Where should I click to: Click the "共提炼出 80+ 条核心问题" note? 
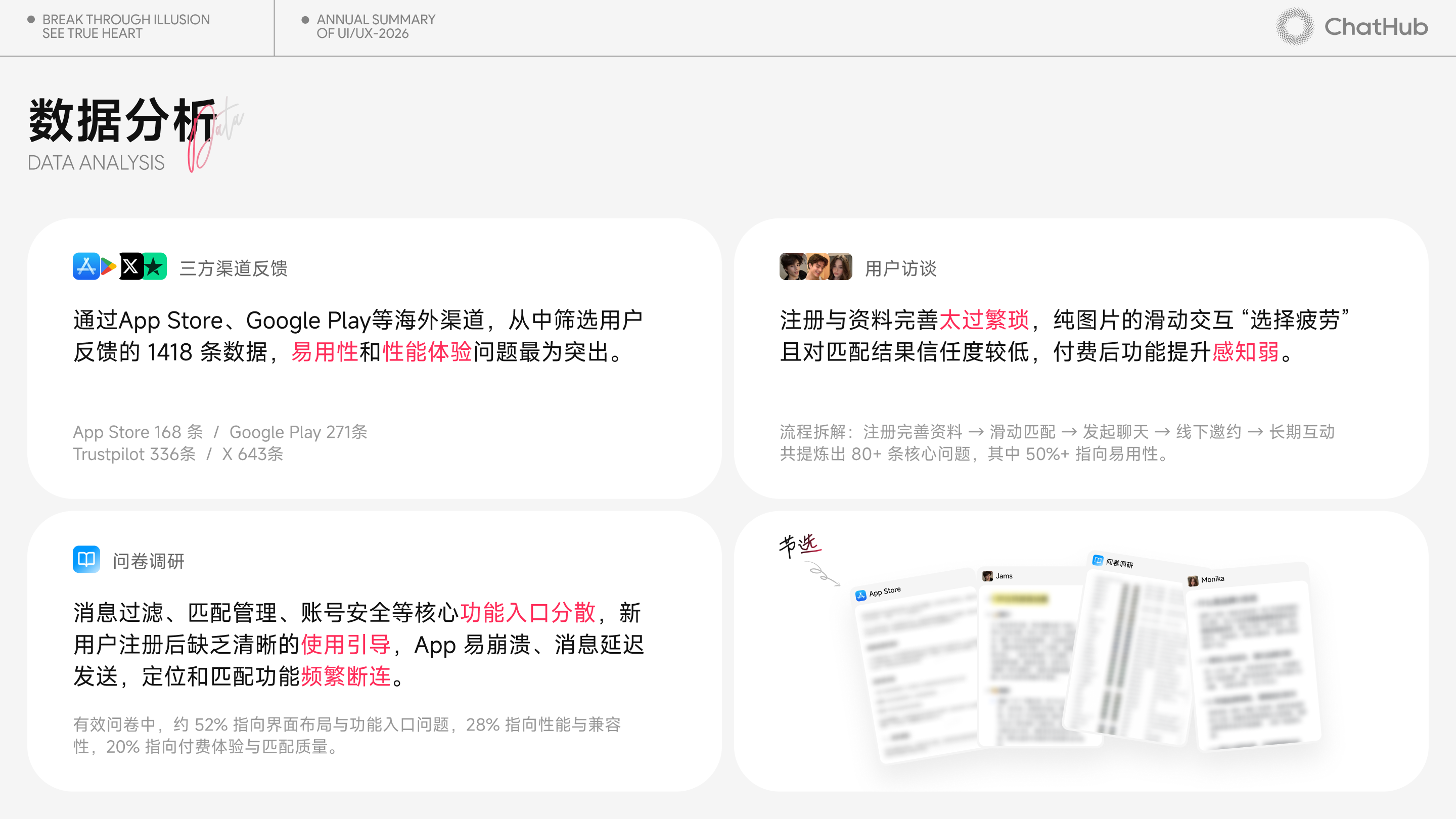click(875, 454)
